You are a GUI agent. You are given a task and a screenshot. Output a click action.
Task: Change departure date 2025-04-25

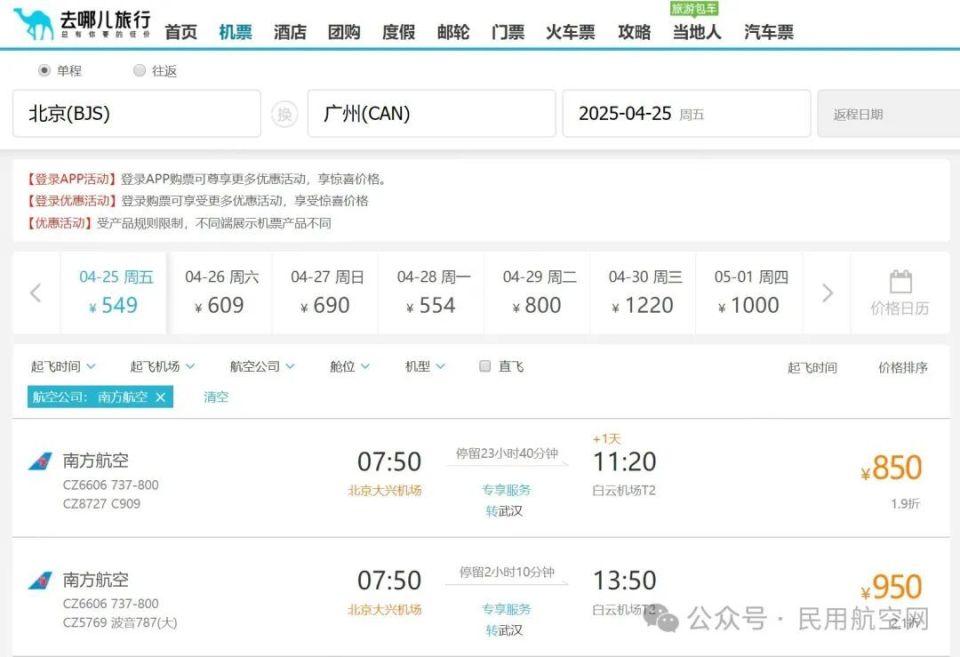click(686, 114)
